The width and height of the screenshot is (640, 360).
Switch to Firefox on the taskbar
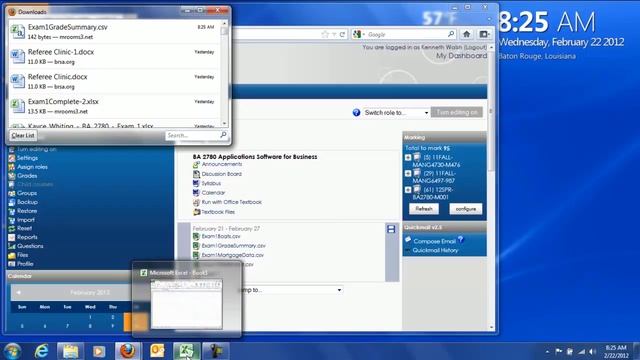point(128,351)
